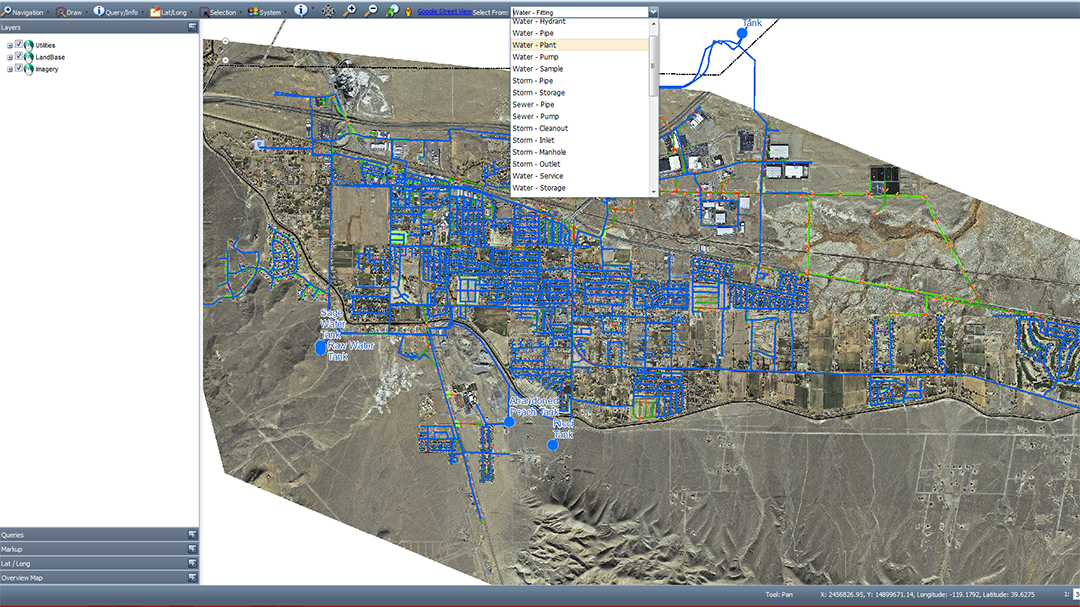Click the Utilities layer globe icon

29,45
